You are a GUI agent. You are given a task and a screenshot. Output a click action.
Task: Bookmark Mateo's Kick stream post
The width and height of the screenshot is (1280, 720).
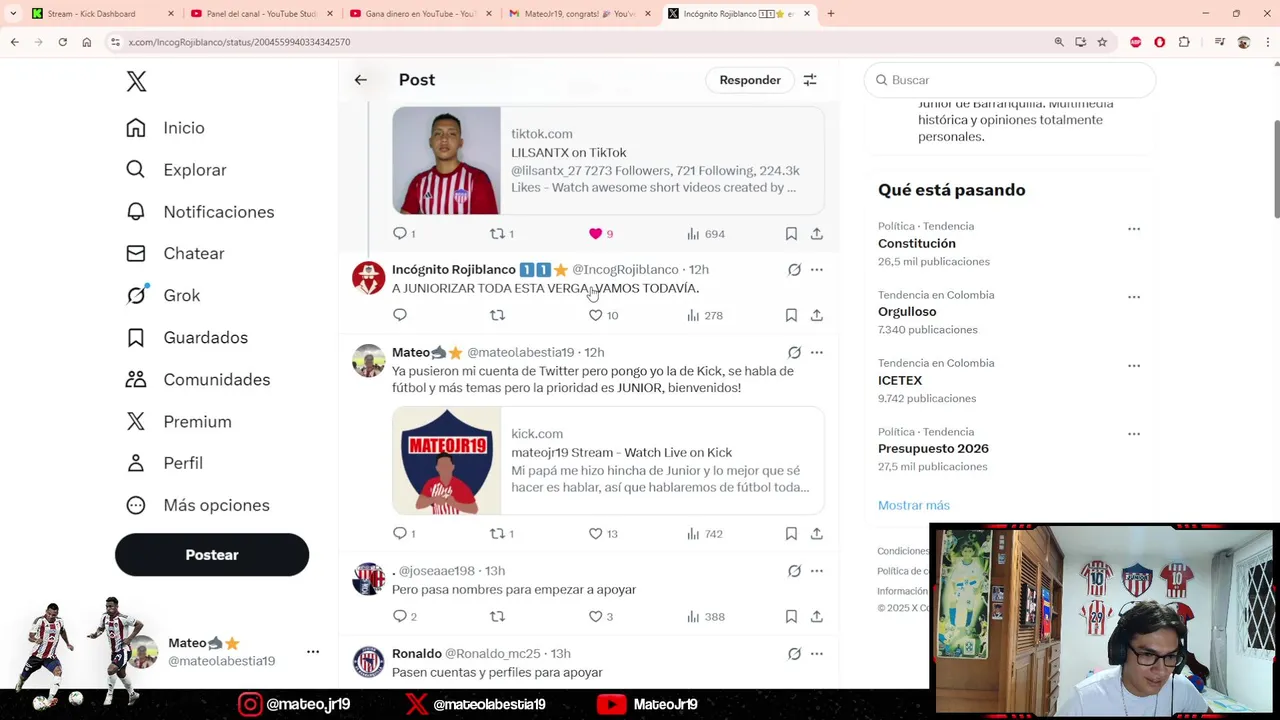791,534
